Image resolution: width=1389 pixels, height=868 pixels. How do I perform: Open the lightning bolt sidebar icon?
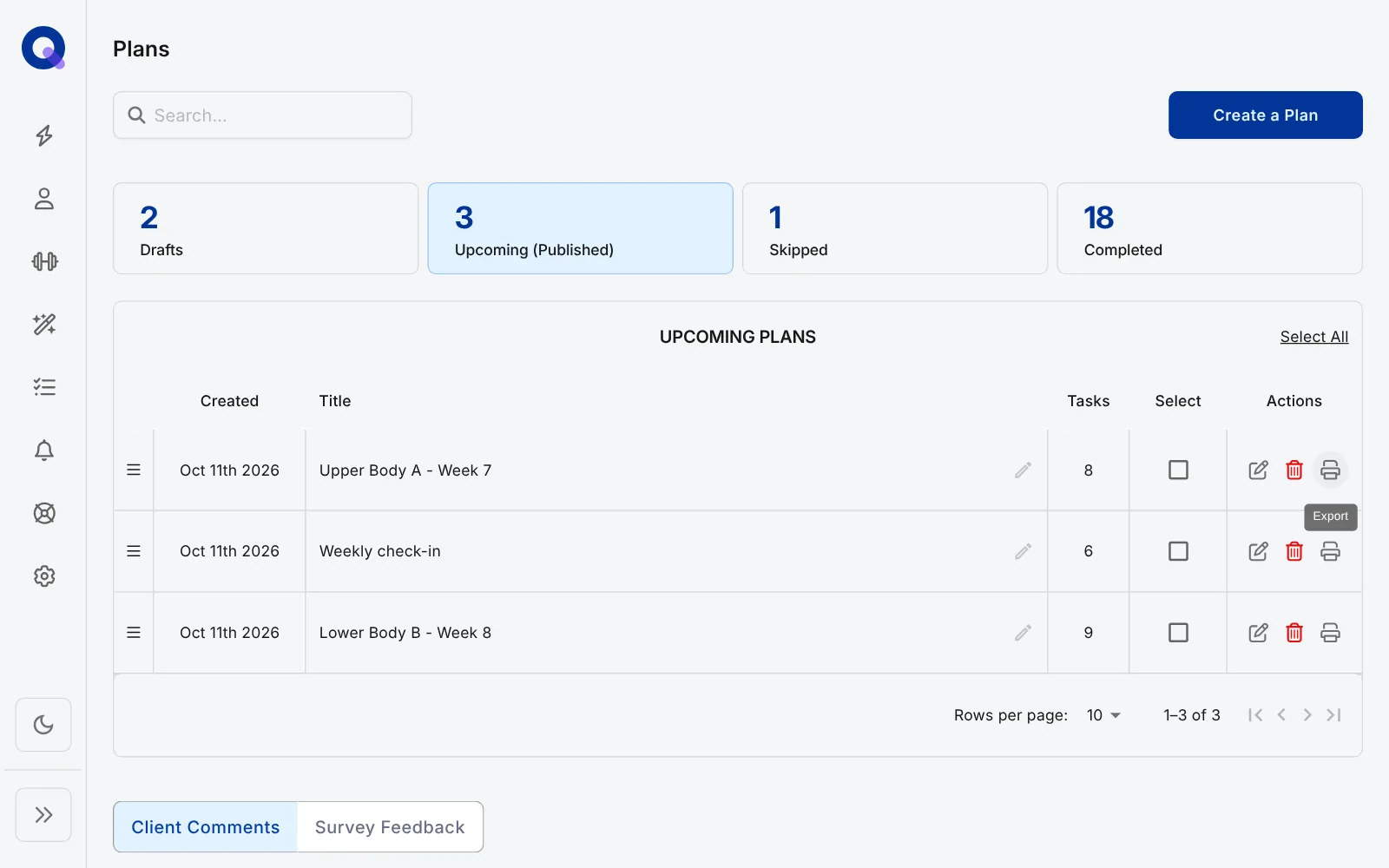click(44, 135)
